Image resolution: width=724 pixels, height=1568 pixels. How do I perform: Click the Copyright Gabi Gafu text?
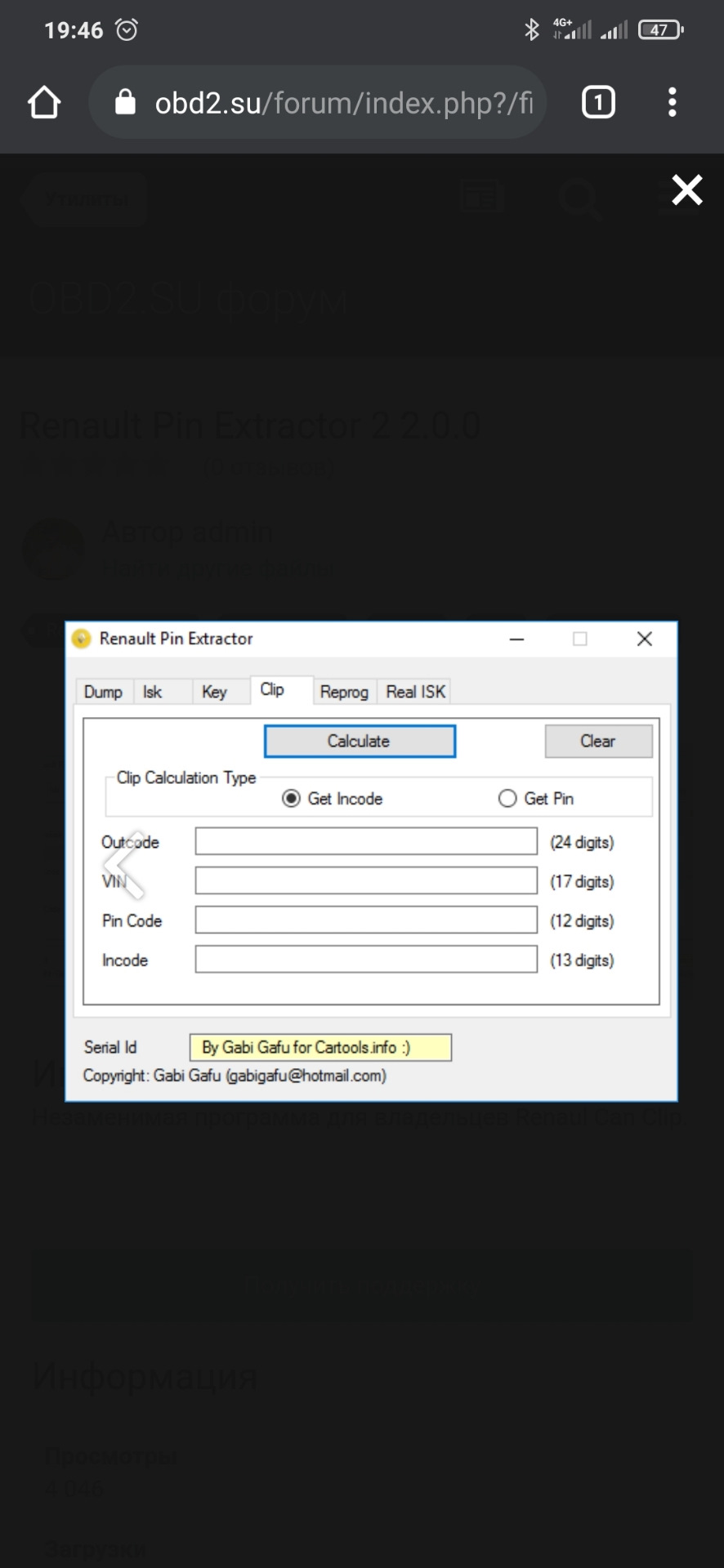(235, 1076)
